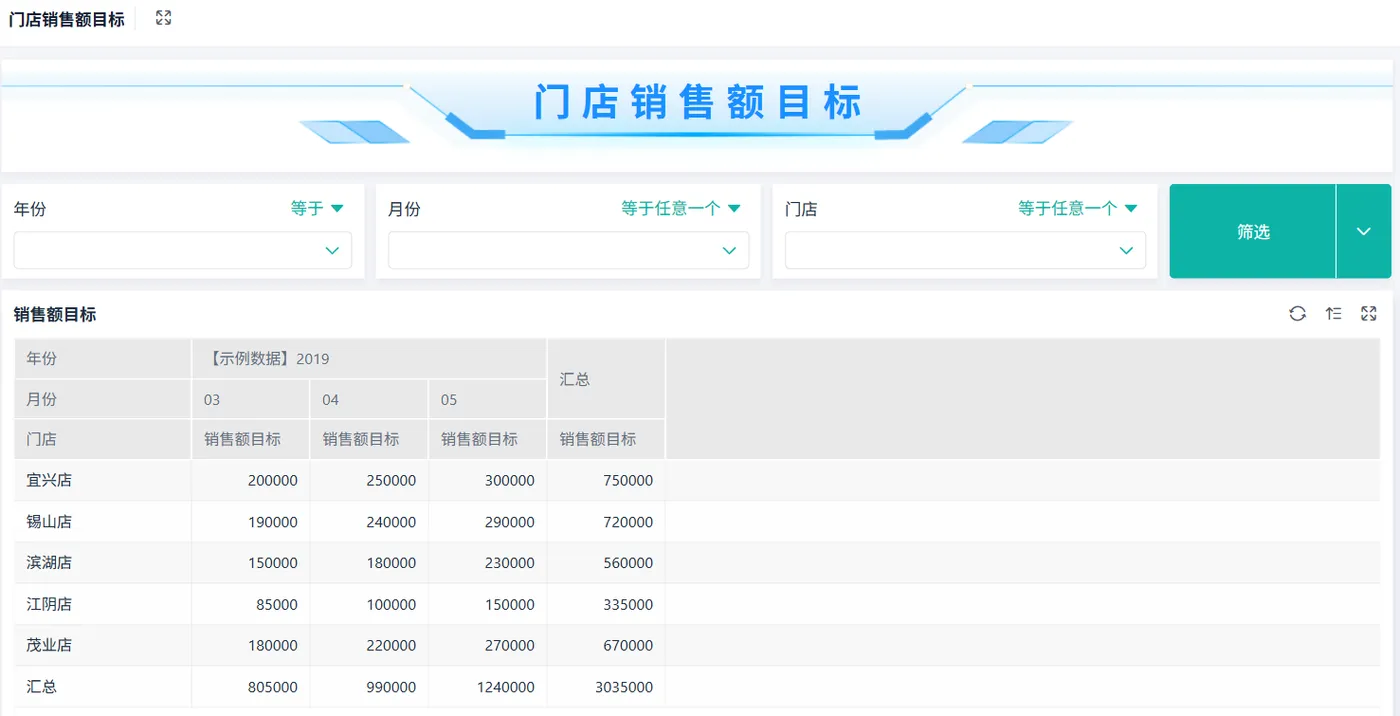Click cell value 720000 in 锡山店 row
This screenshot has width=1400, height=716.
[628, 522]
